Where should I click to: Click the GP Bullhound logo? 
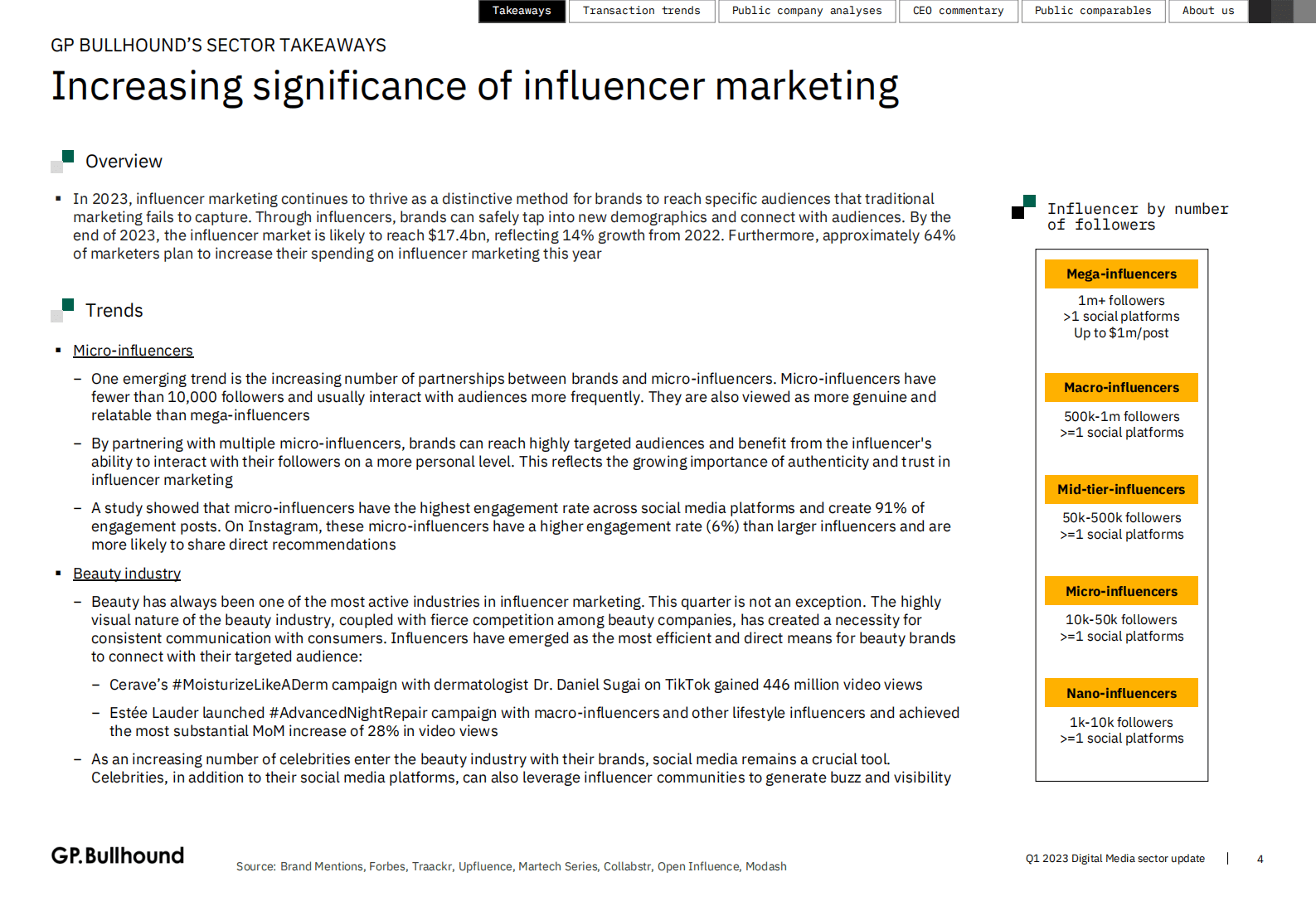pos(118,855)
